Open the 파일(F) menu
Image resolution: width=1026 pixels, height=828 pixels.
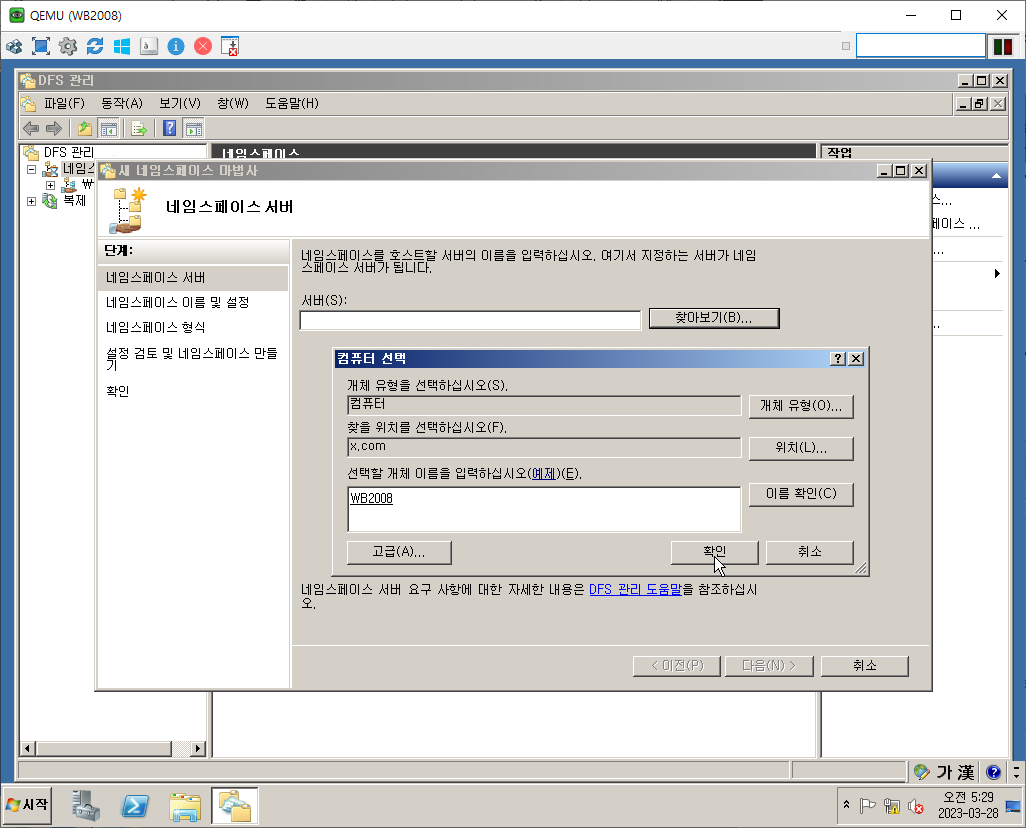64,103
